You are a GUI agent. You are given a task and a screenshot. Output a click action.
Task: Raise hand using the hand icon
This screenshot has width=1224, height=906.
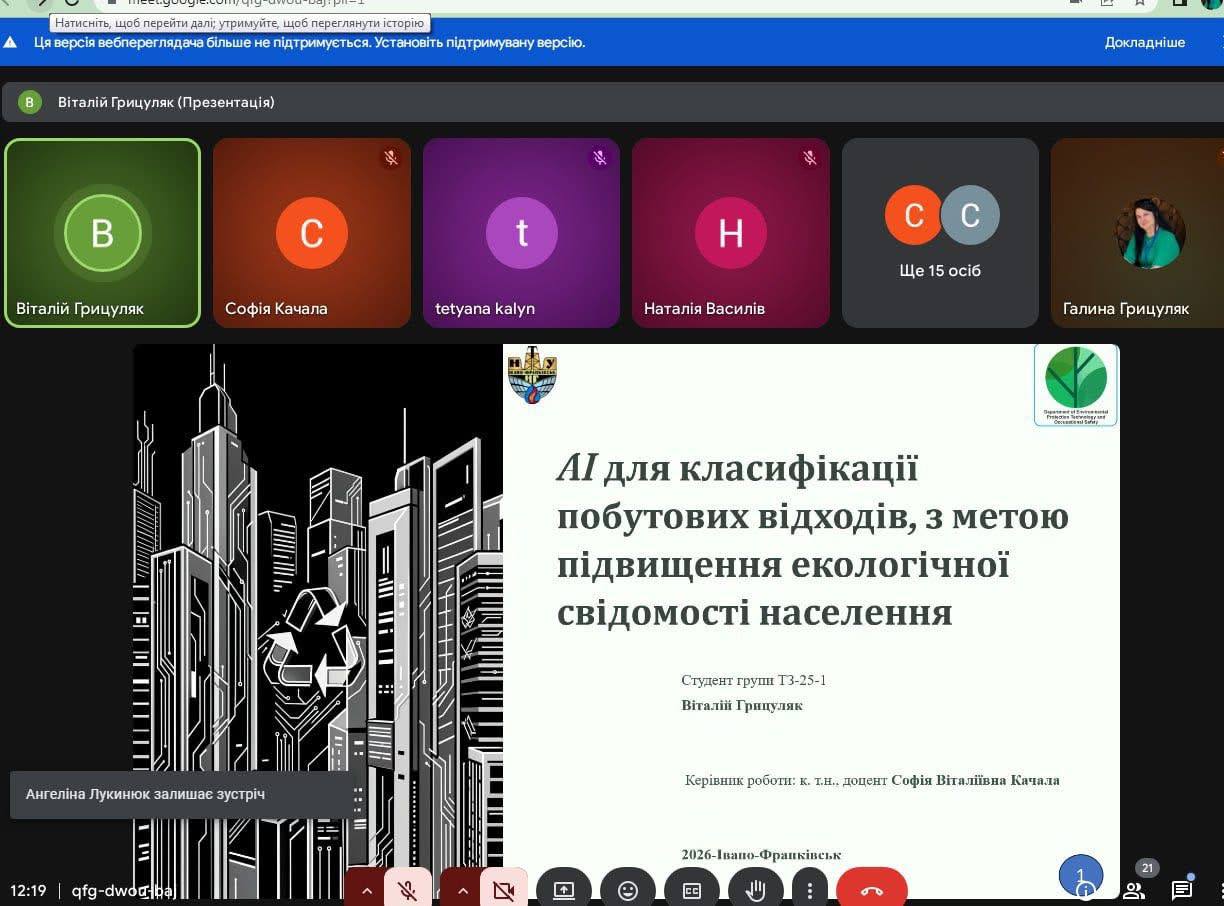[756, 889]
